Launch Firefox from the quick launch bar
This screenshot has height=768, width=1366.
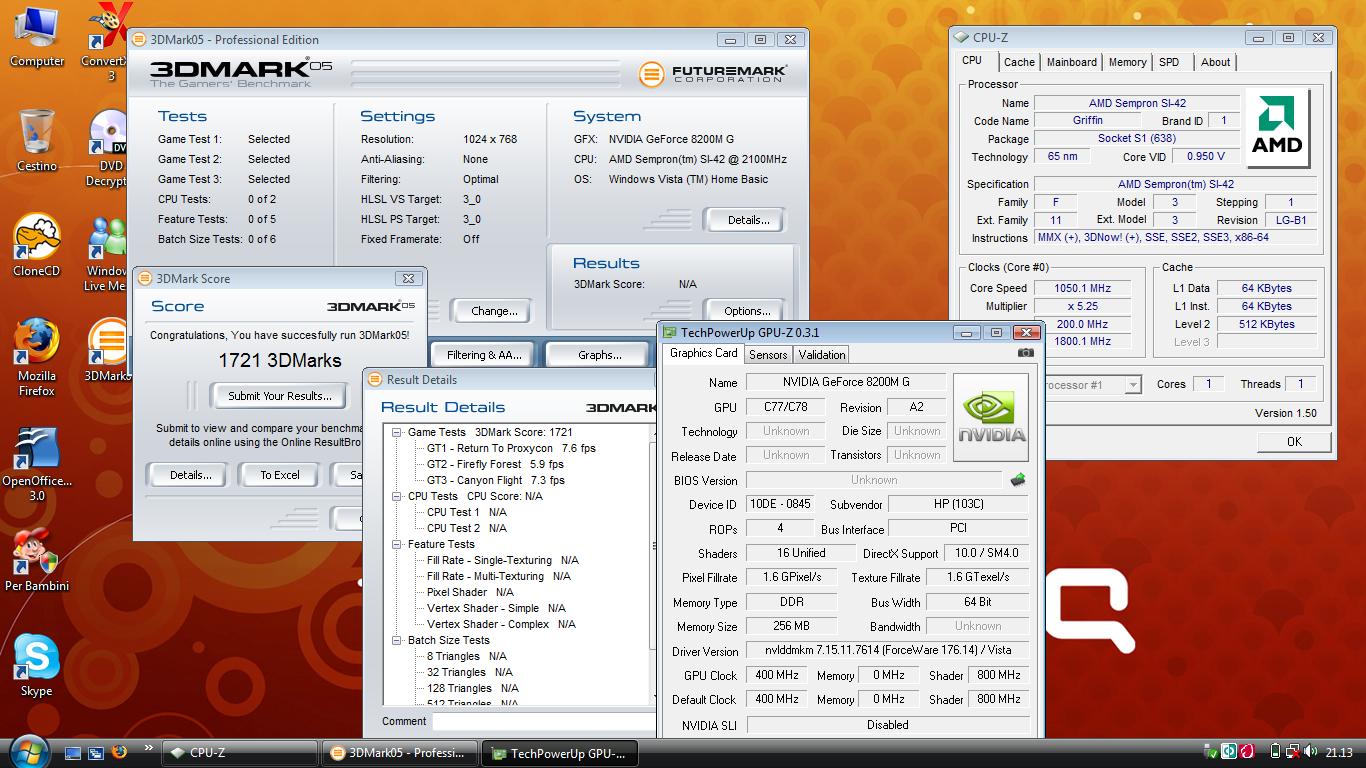(x=119, y=751)
